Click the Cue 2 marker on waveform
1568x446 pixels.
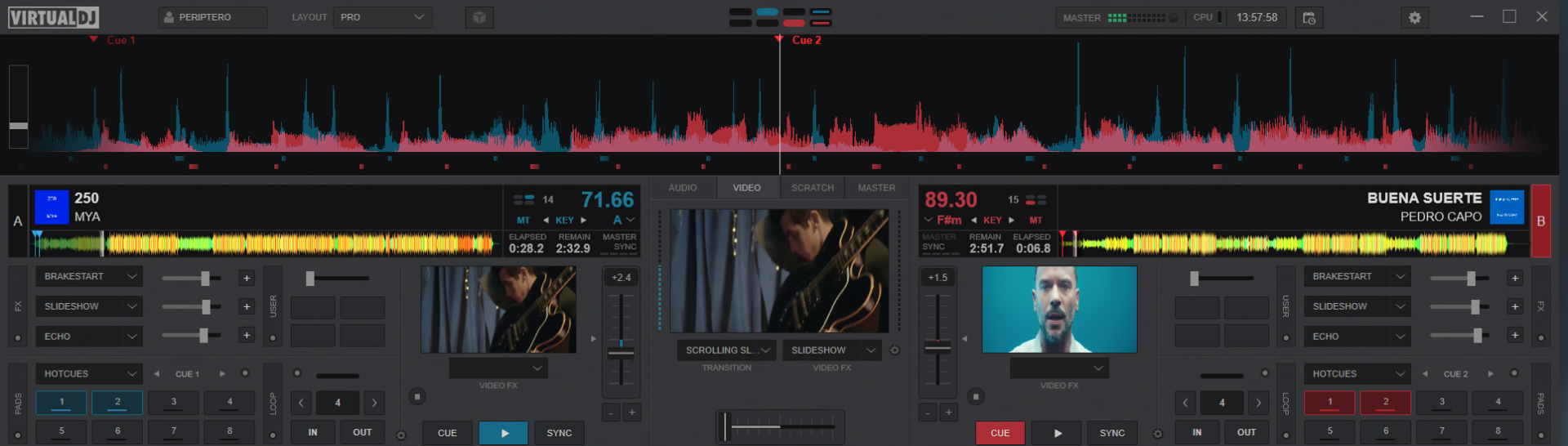[x=800, y=40]
